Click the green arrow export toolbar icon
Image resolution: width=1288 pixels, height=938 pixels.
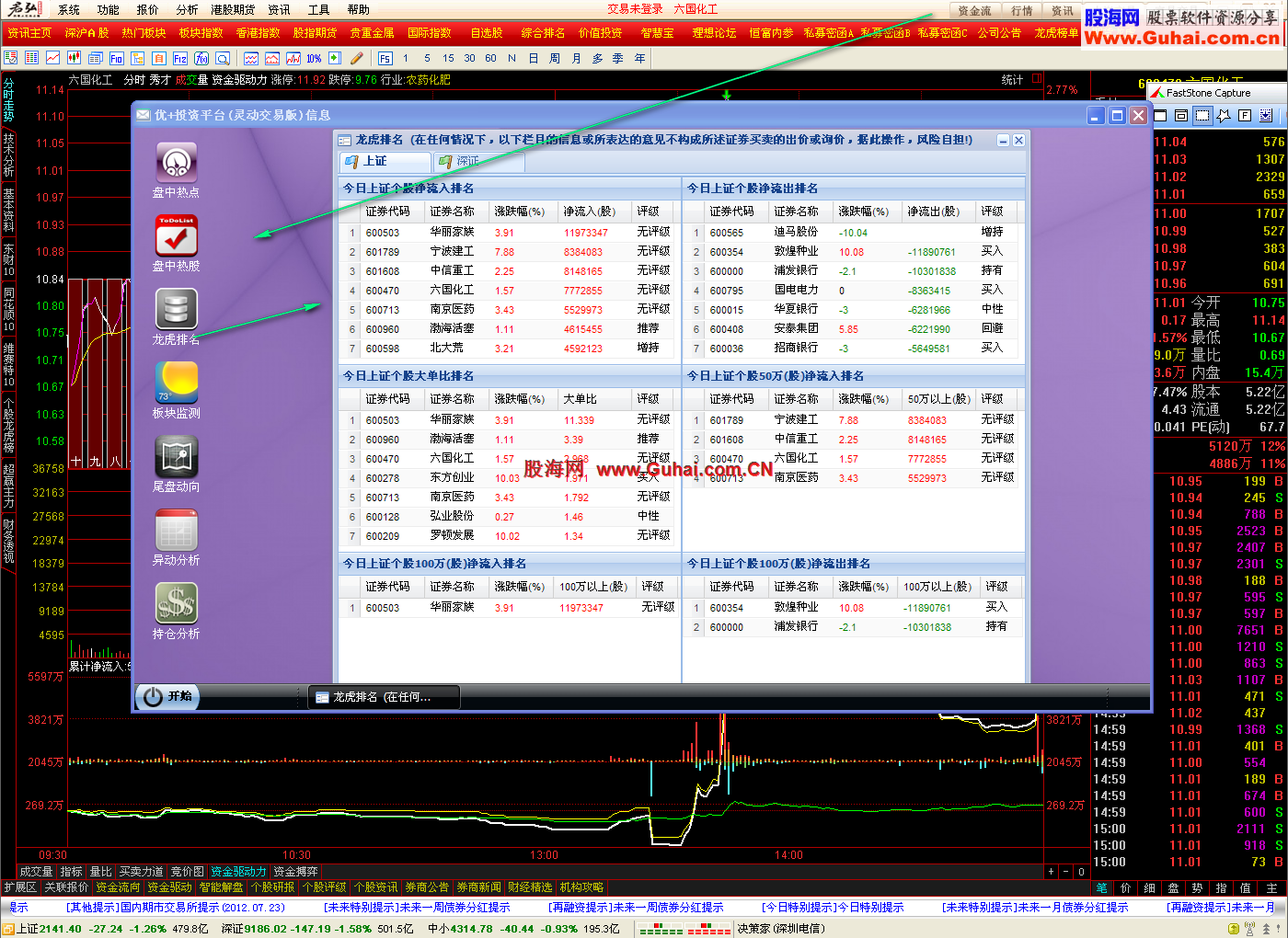click(335, 58)
